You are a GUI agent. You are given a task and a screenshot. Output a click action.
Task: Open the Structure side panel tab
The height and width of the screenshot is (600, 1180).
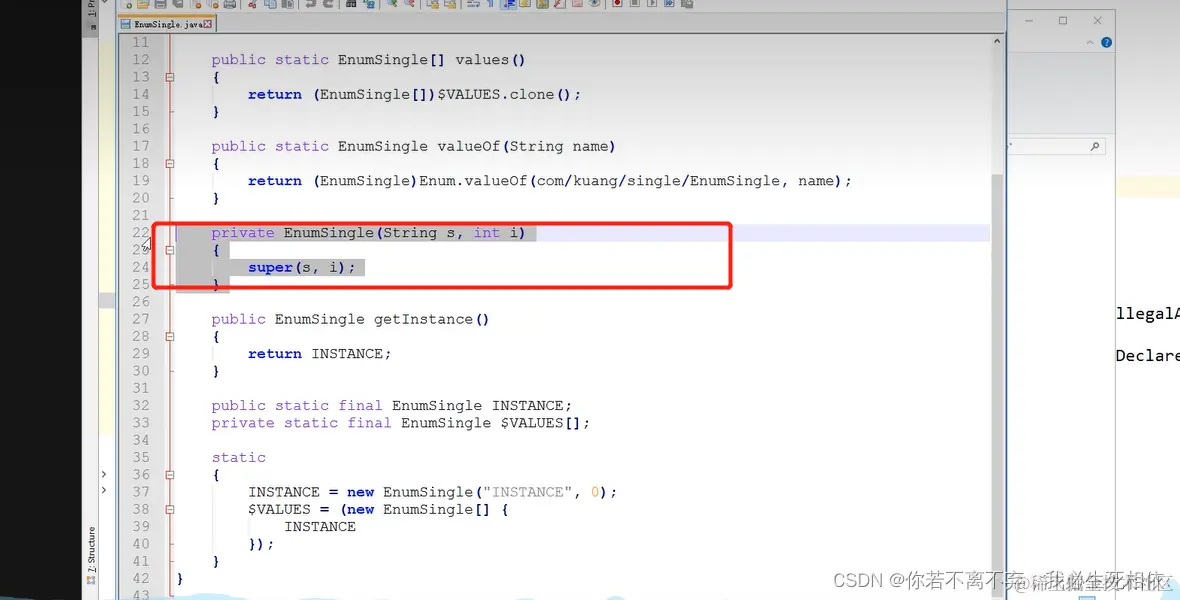92,555
